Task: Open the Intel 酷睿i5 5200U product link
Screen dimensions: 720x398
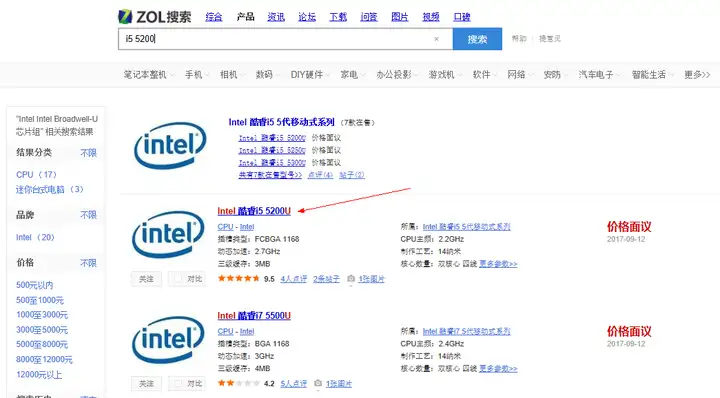Action: pyautogui.click(x=254, y=211)
